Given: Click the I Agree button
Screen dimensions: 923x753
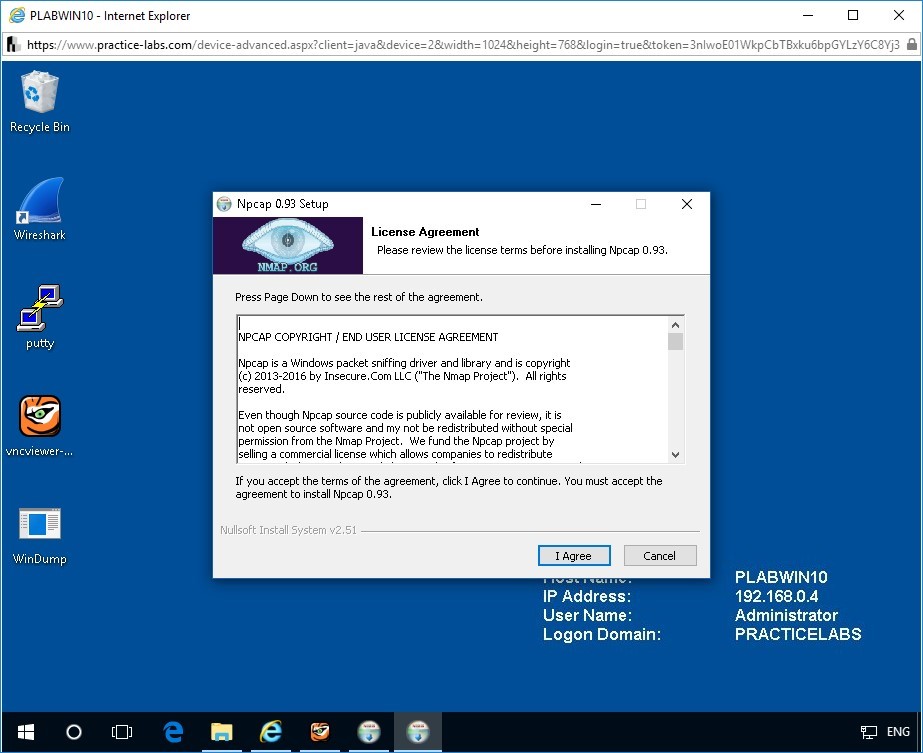Looking at the screenshot, I should pos(574,556).
